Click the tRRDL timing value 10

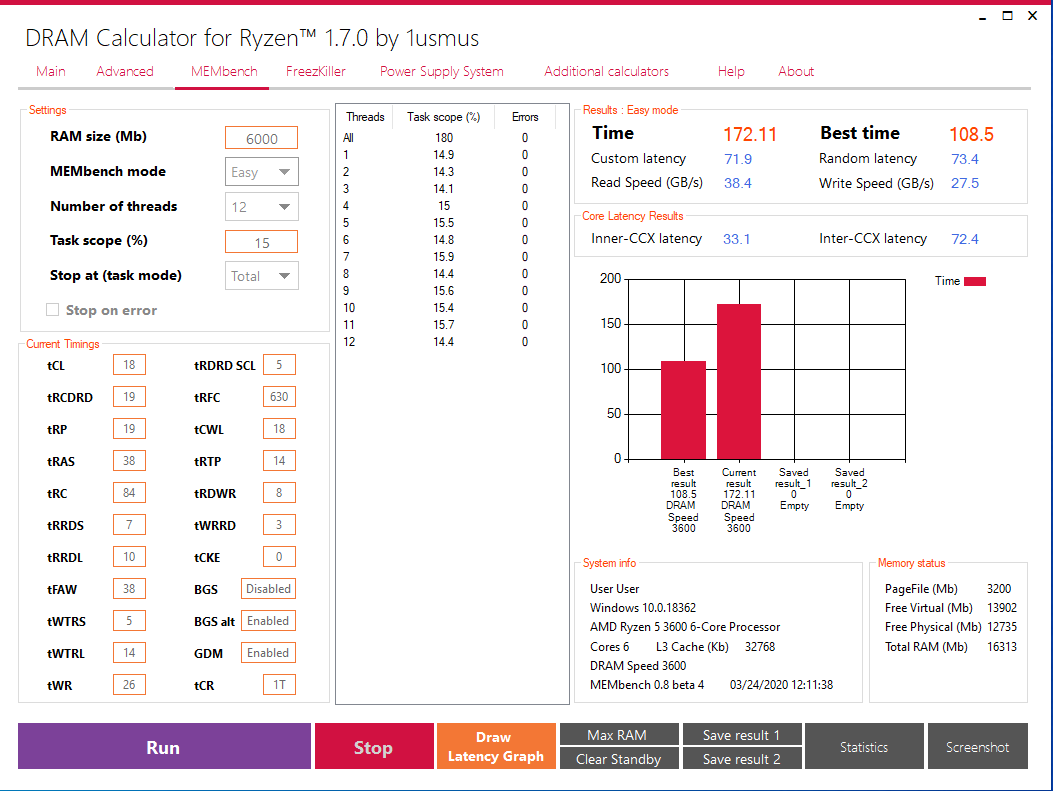point(129,557)
